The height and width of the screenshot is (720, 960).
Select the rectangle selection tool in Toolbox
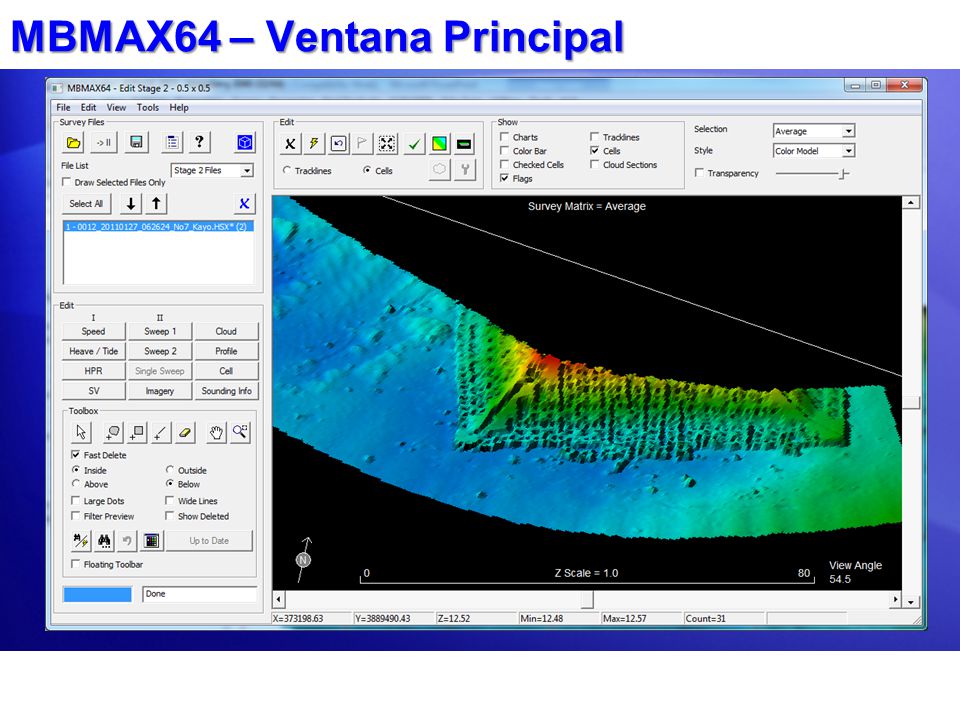click(x=137, y=432)
